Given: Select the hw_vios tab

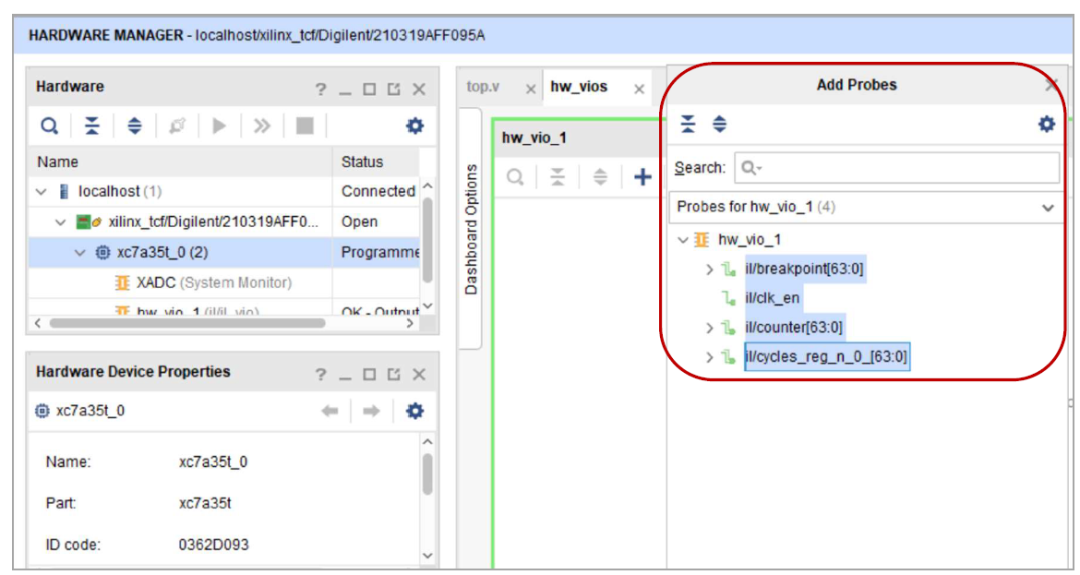Looking at the screenshot, I should (x=579, y=87).
